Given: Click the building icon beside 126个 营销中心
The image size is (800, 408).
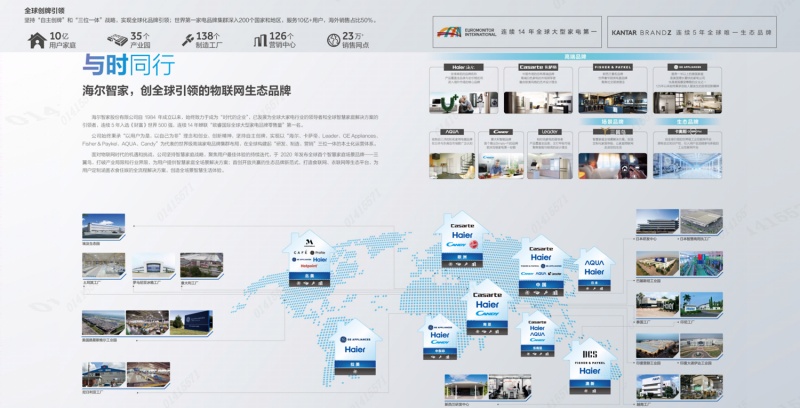Looking at the screenshot, I should (260, 40).
